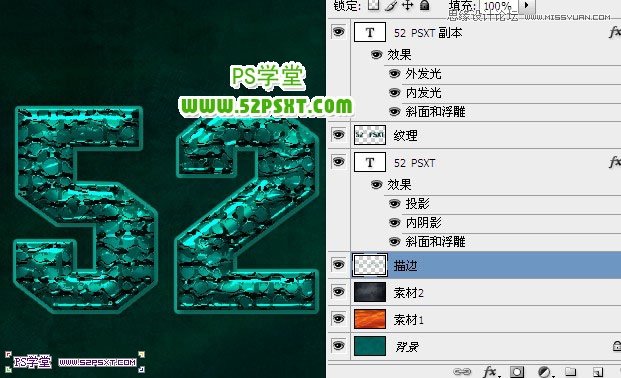The image size is (621, 378).
Task: Select the 纹理 layer name
Action: click(405, 136)
